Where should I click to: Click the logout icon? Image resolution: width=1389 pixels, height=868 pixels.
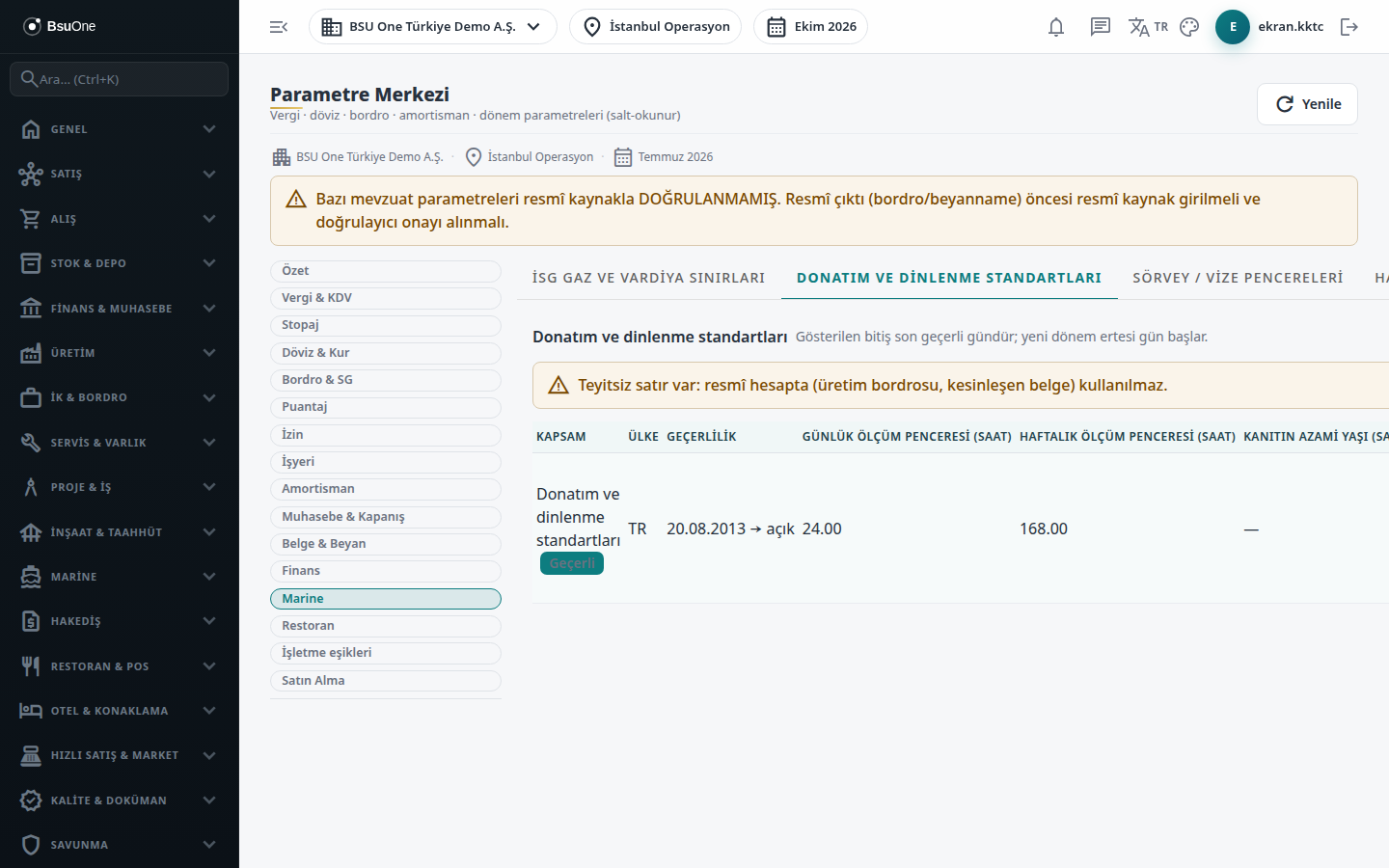[1349, 27]
